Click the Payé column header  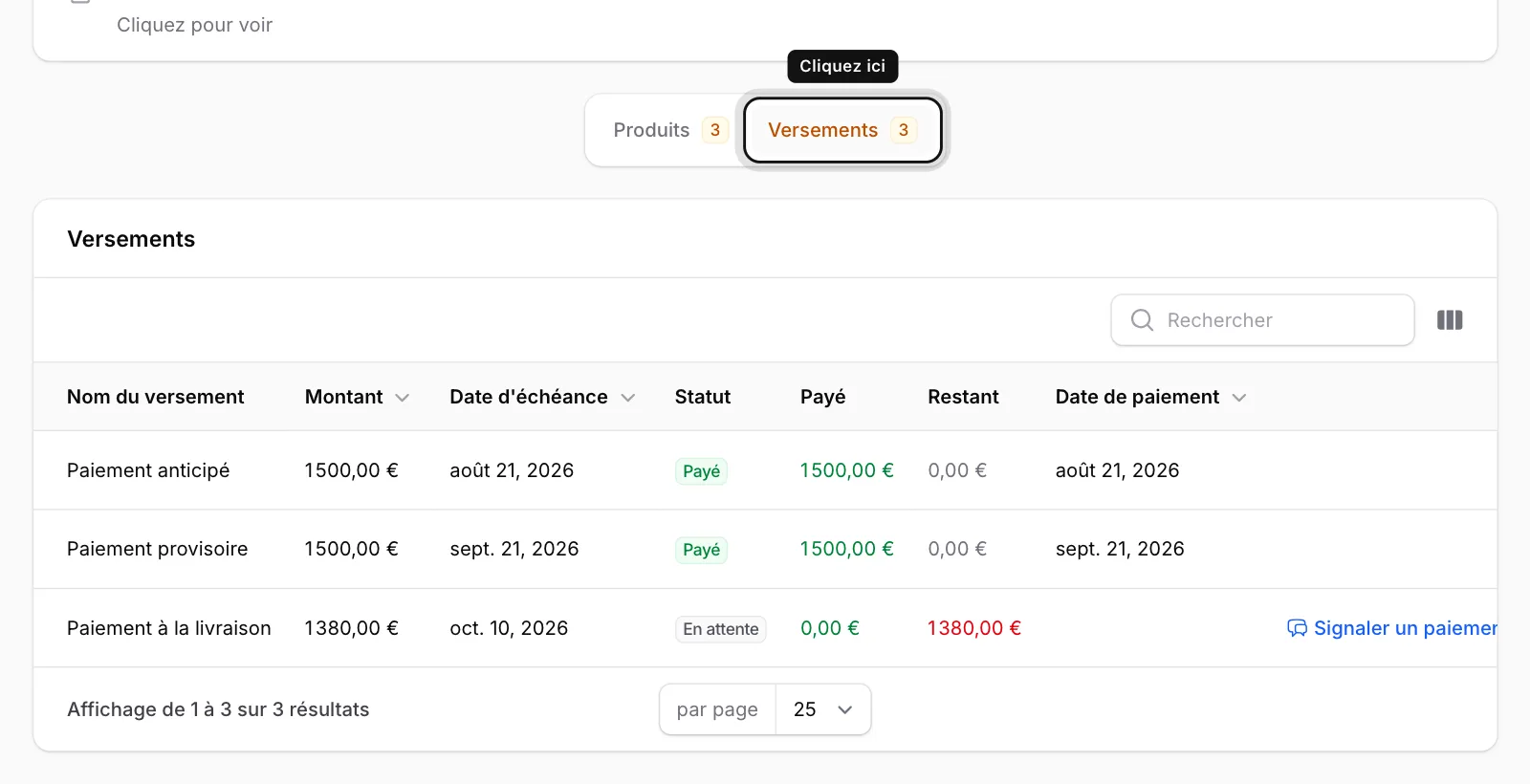(x=823, y=397)
